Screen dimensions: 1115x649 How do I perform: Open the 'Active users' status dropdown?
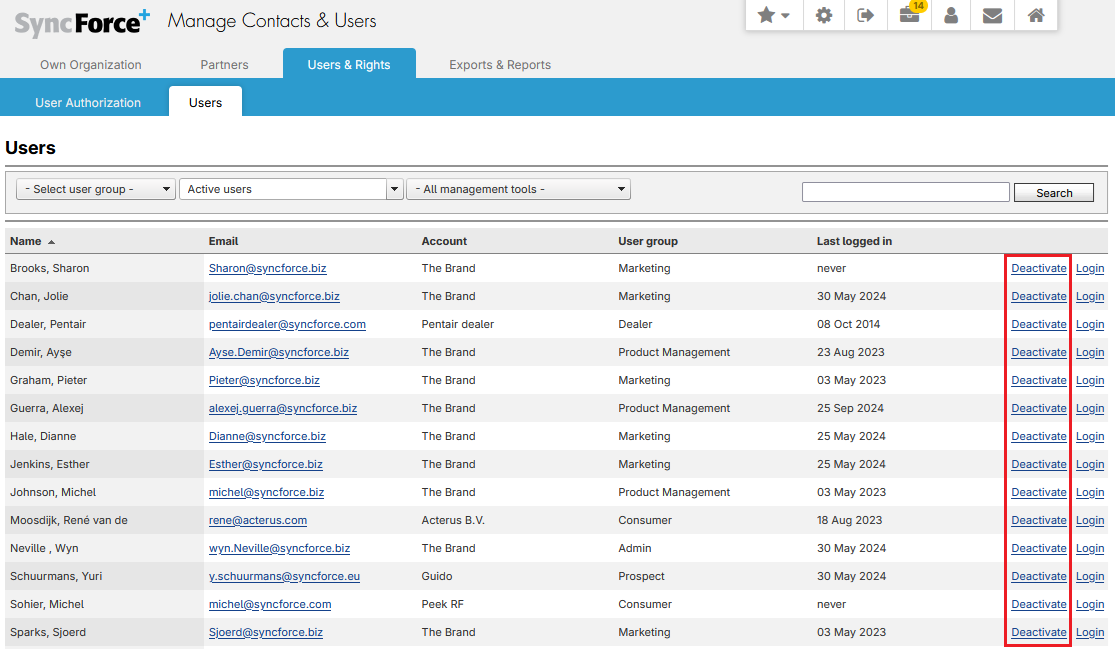290,189
